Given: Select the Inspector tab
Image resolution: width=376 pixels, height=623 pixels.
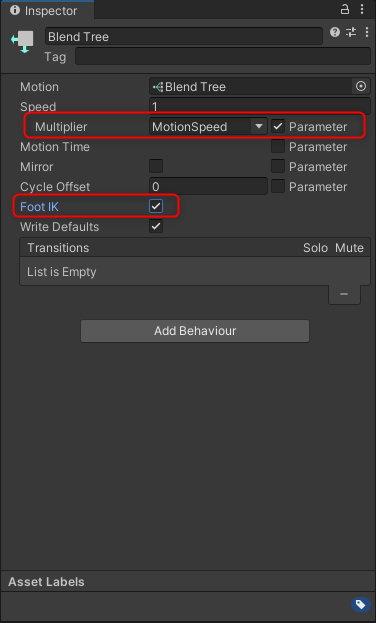Looking at the screenshot, I should [48, 11].
